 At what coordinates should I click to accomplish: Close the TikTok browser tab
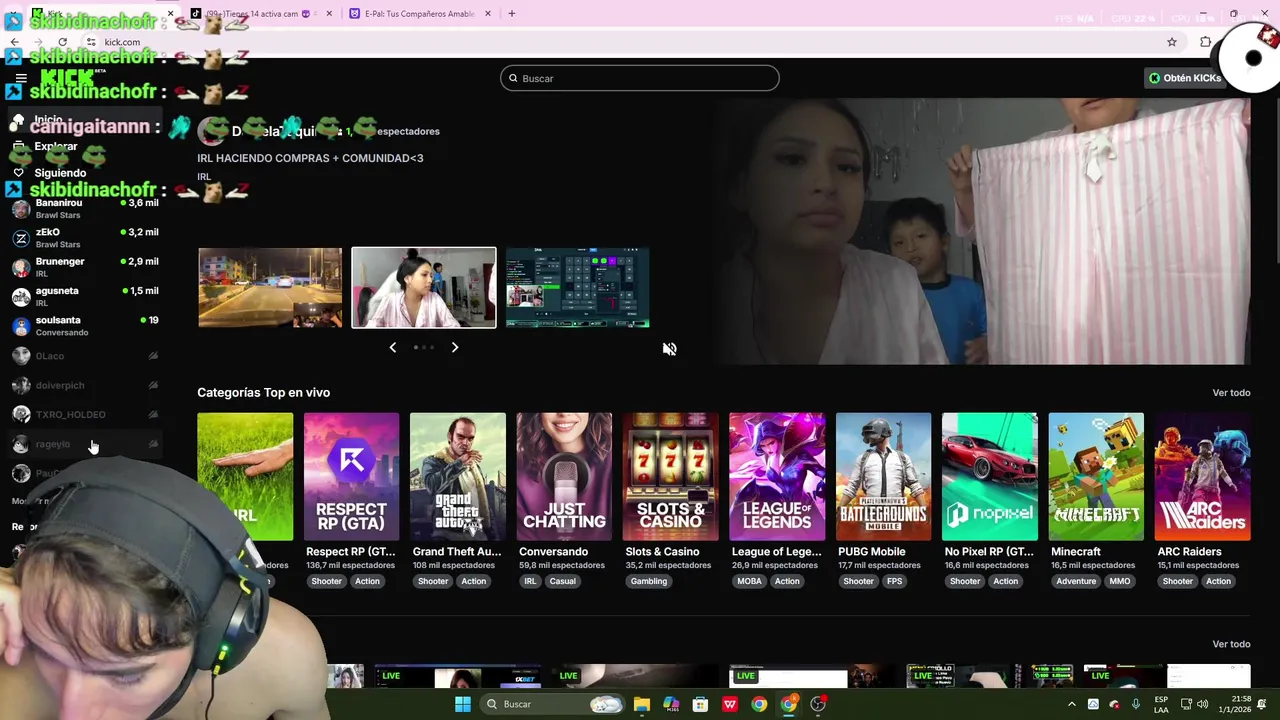click(329, 14)
